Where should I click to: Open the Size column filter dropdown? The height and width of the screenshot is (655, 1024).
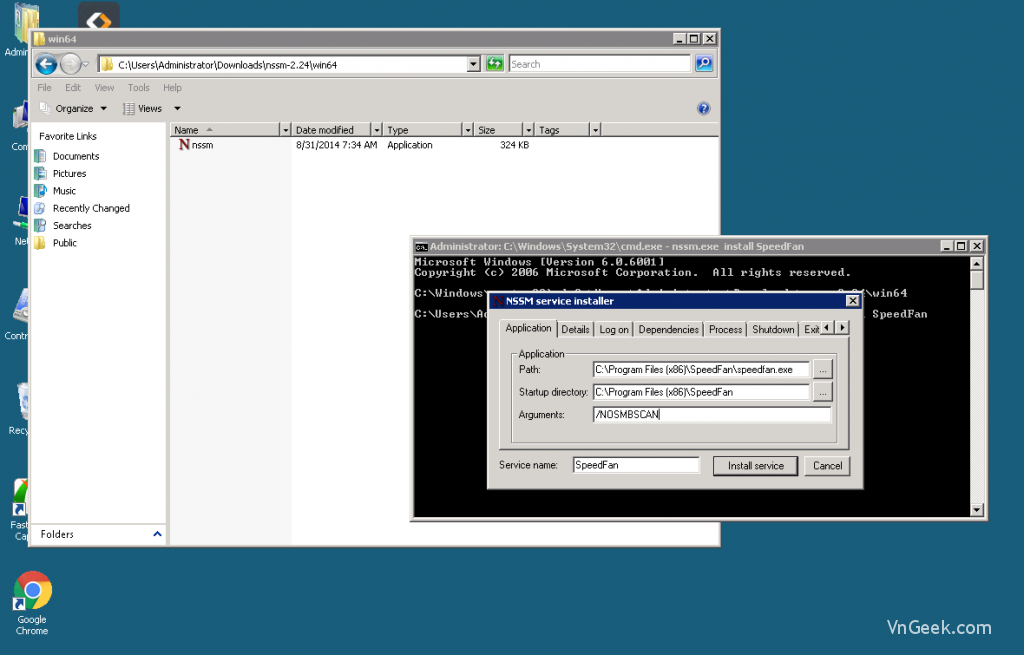pos(529,130)
